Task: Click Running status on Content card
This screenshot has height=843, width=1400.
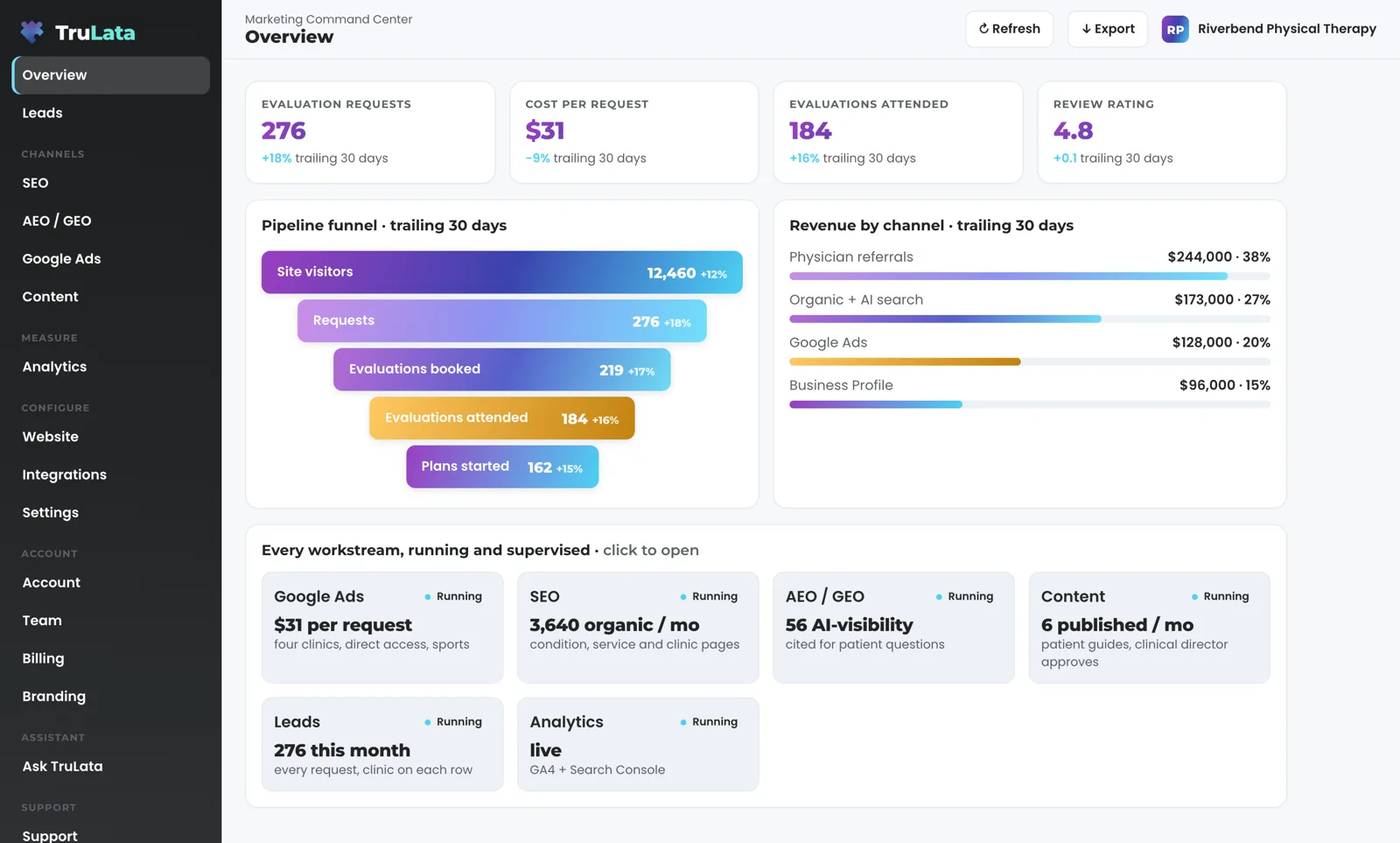Action: [1220, 597]
